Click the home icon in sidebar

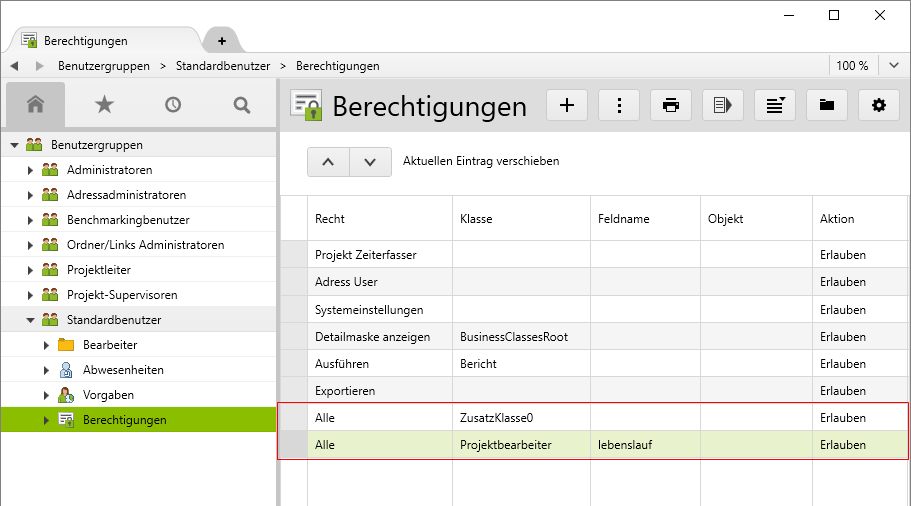pos(36,104)
